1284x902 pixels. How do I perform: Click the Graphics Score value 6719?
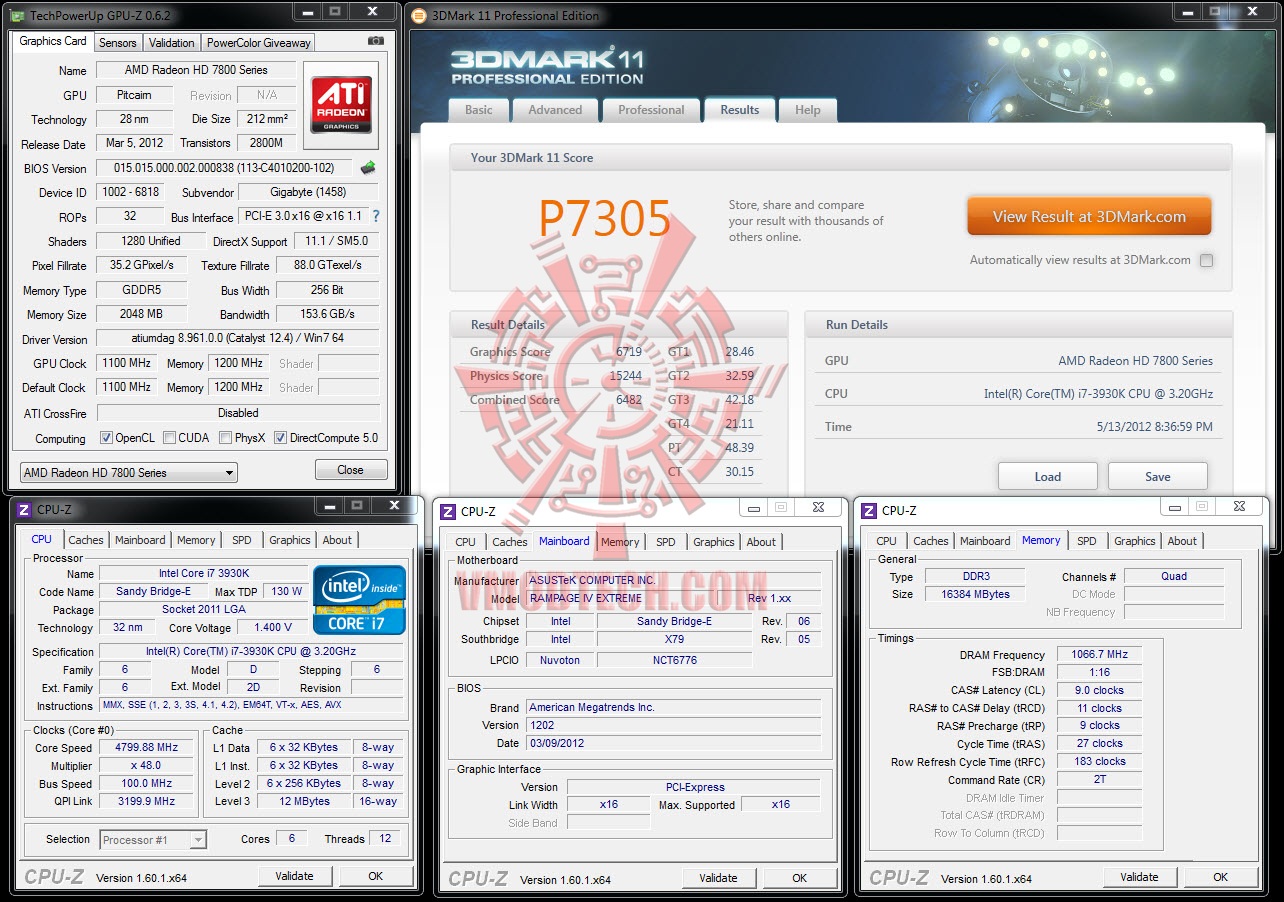[629, 352]
